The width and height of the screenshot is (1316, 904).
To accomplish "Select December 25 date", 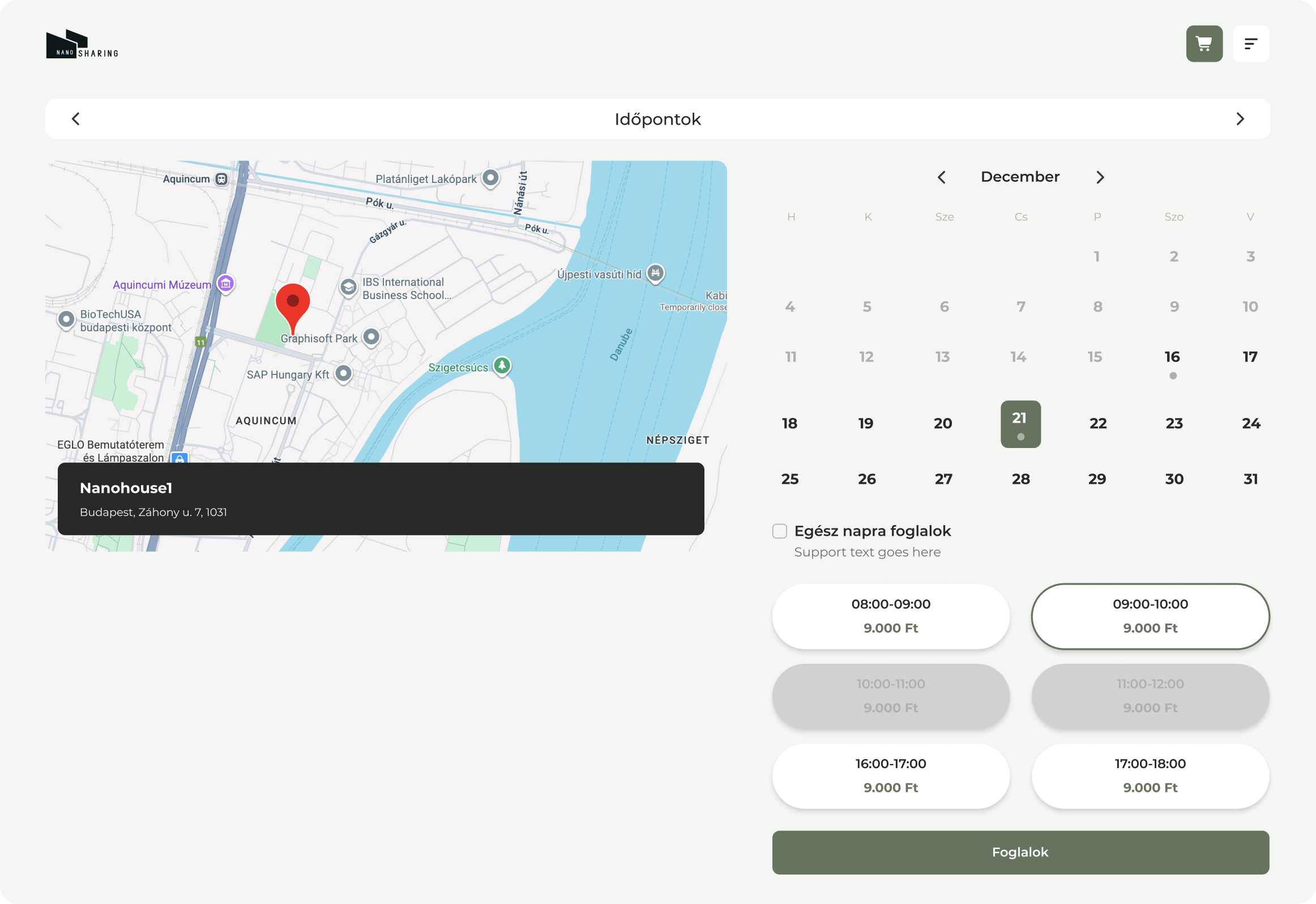I will pyautogui.click(x=790, y=479).
